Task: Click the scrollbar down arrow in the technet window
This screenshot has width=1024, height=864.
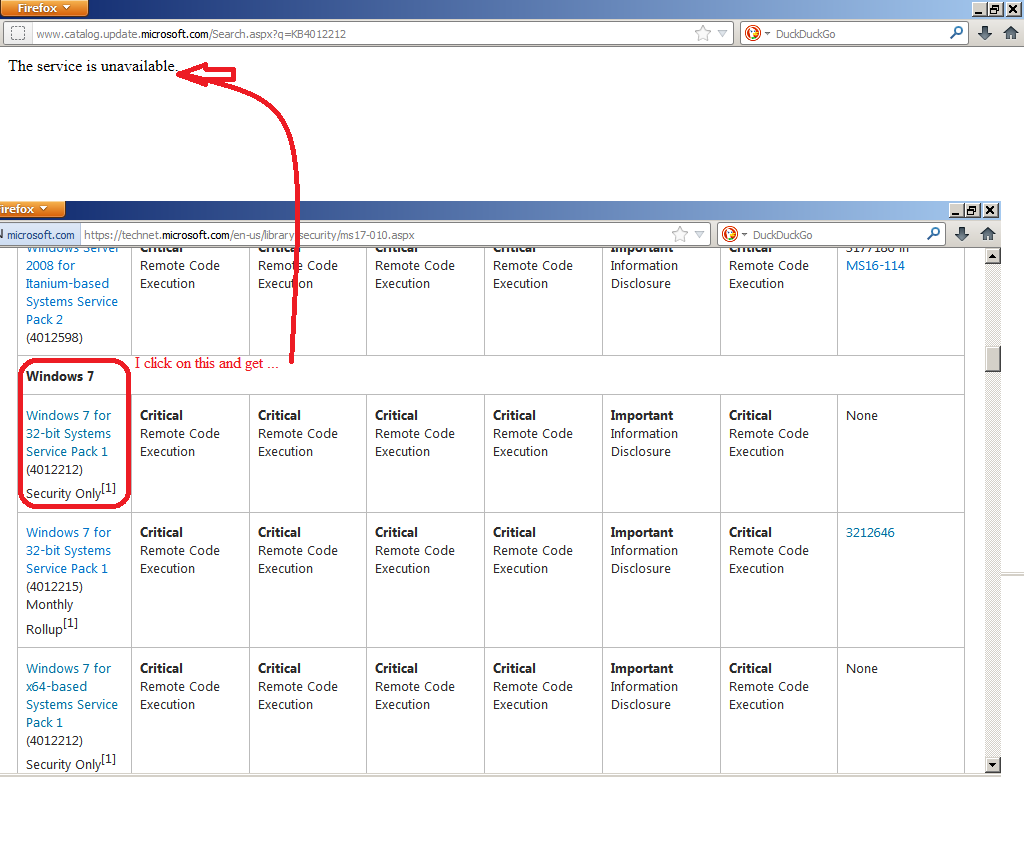Action: point(993,765)
